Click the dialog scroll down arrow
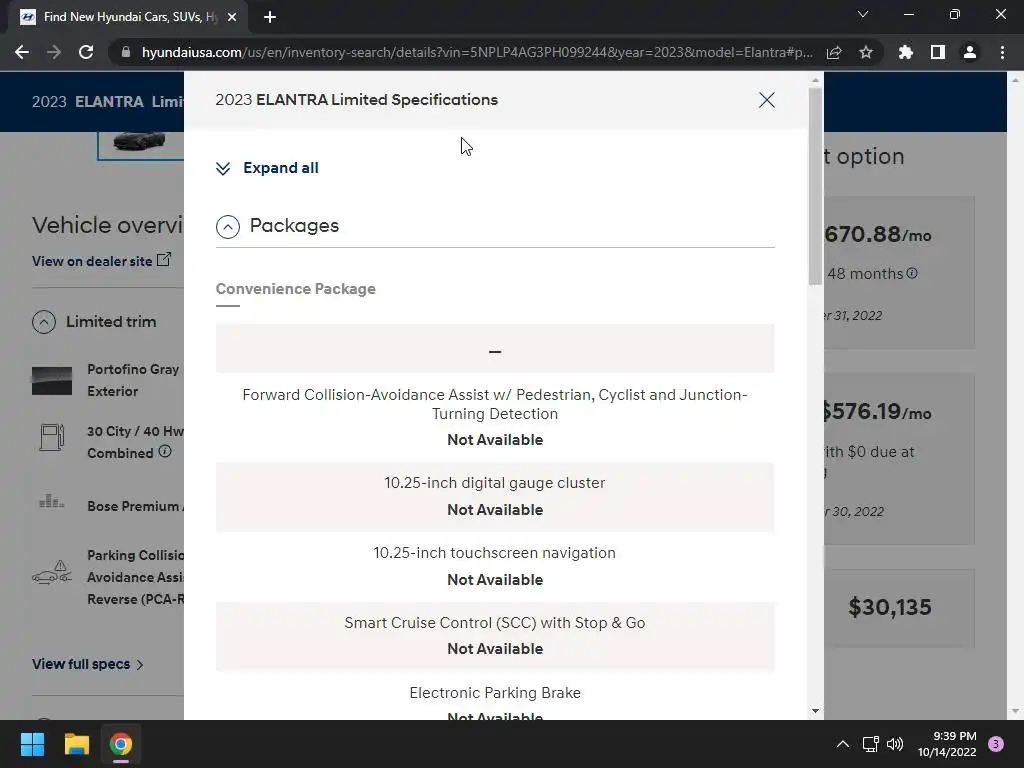This screenshot has width=1024, height=768. [815, 711]
